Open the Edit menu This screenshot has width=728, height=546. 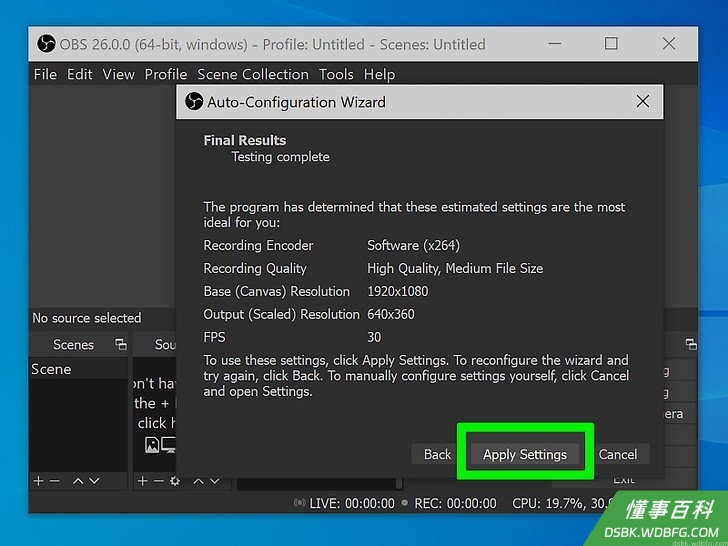pos(79,74)
